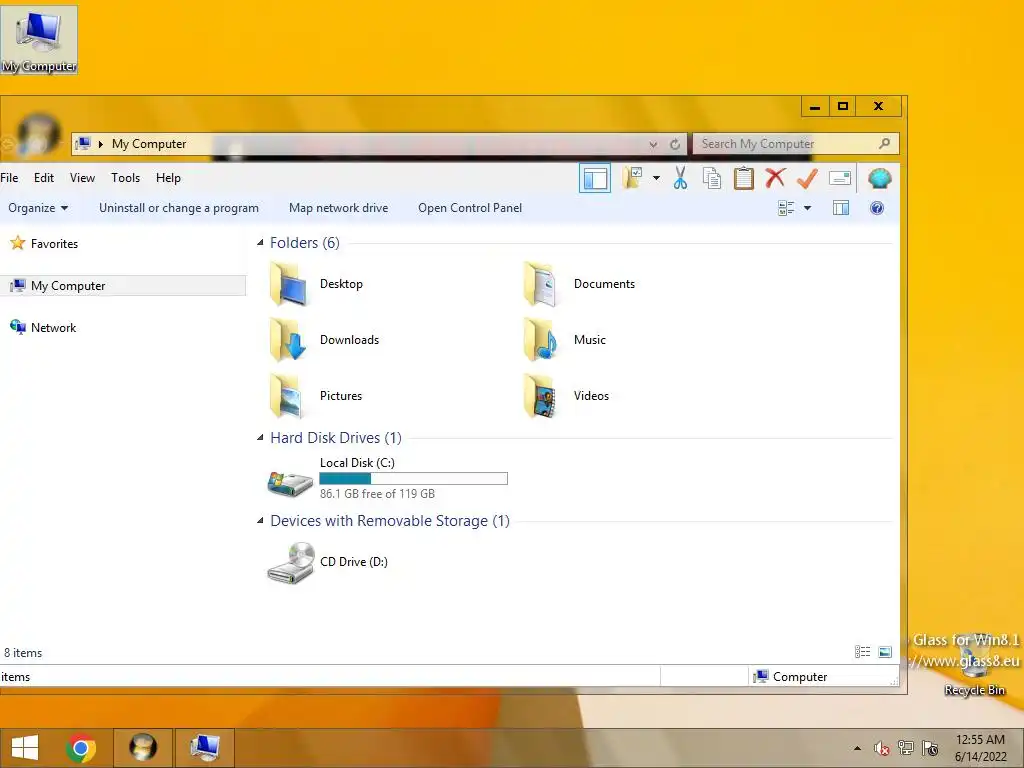Open the teal shell settings icon
This screenshot has width=1024, height=768.
[880, 178]
